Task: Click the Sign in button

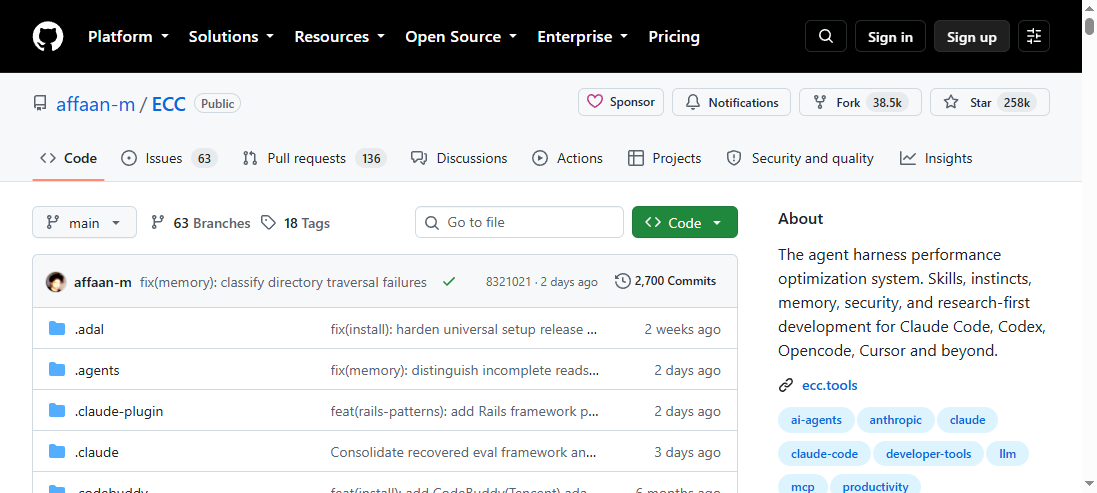Action: point(890,36)
